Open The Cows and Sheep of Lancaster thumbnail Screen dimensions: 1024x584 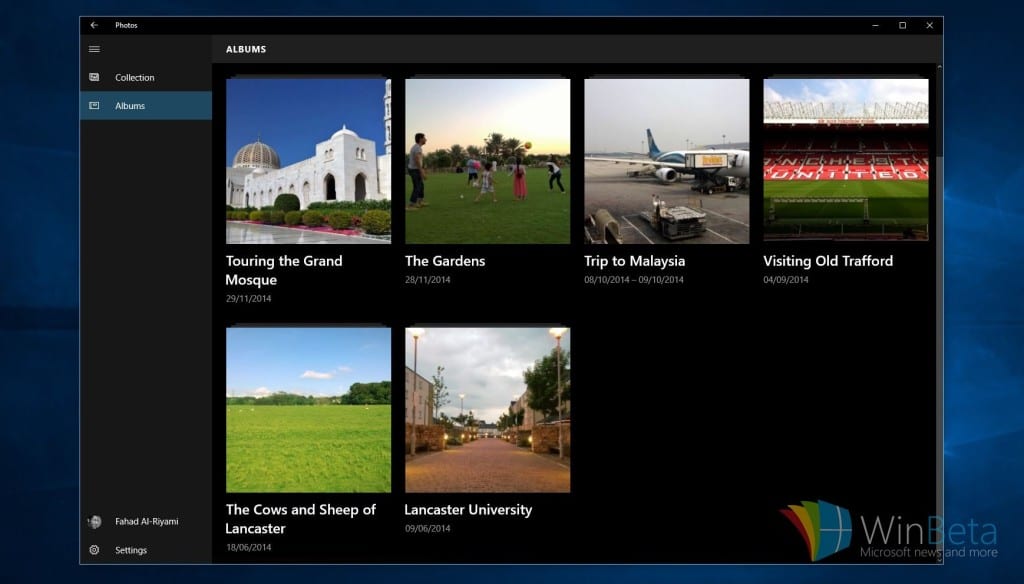tap(308, 410)
